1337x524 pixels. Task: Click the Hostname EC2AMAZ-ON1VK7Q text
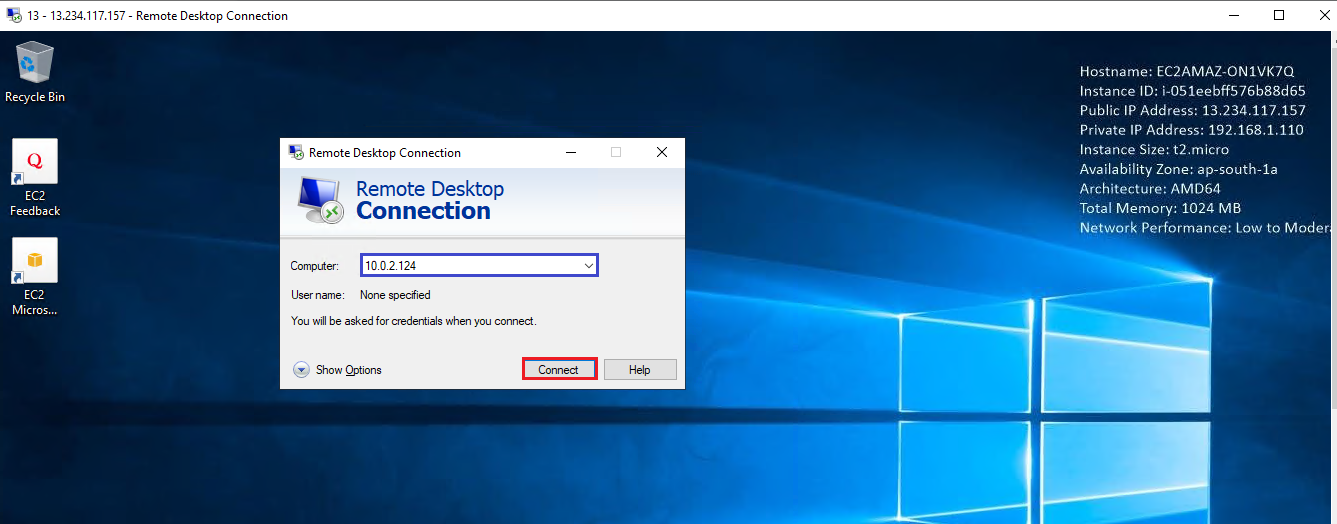click(1187, 71)
